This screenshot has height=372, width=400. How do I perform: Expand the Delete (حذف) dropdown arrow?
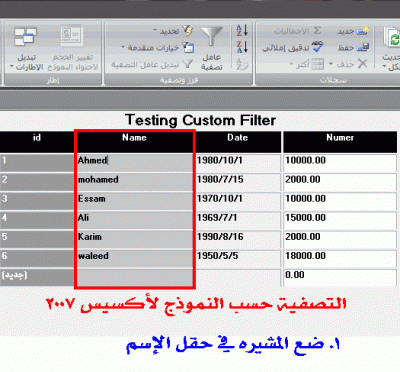(331, 64)
